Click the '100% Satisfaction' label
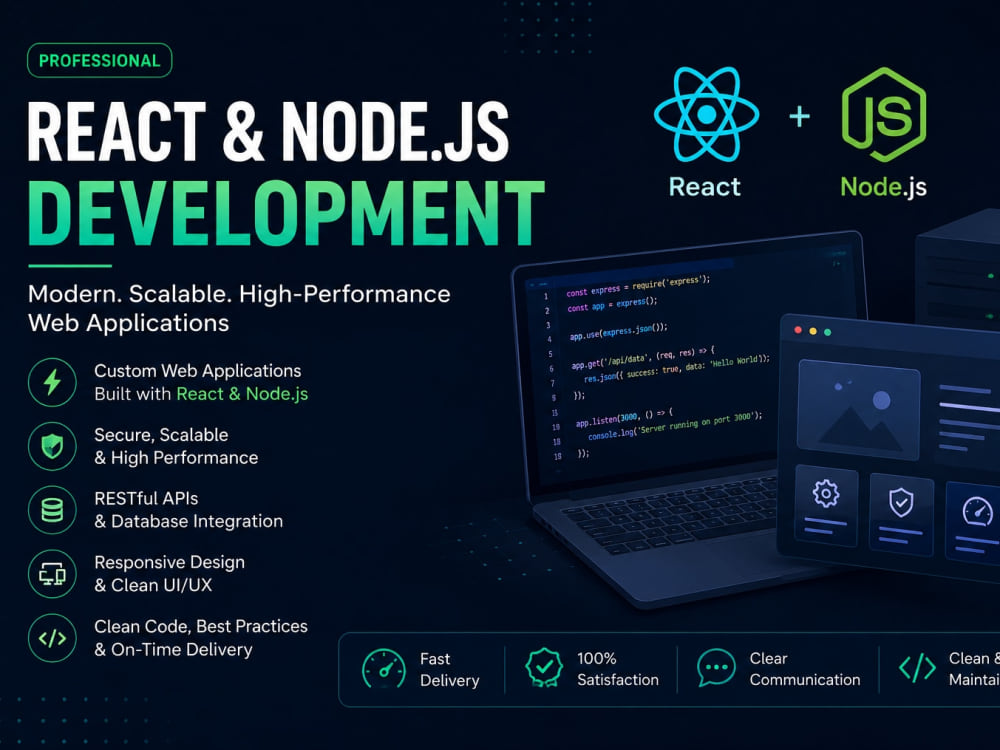Viewport: 1000px width, 750px height. point(617,668)
